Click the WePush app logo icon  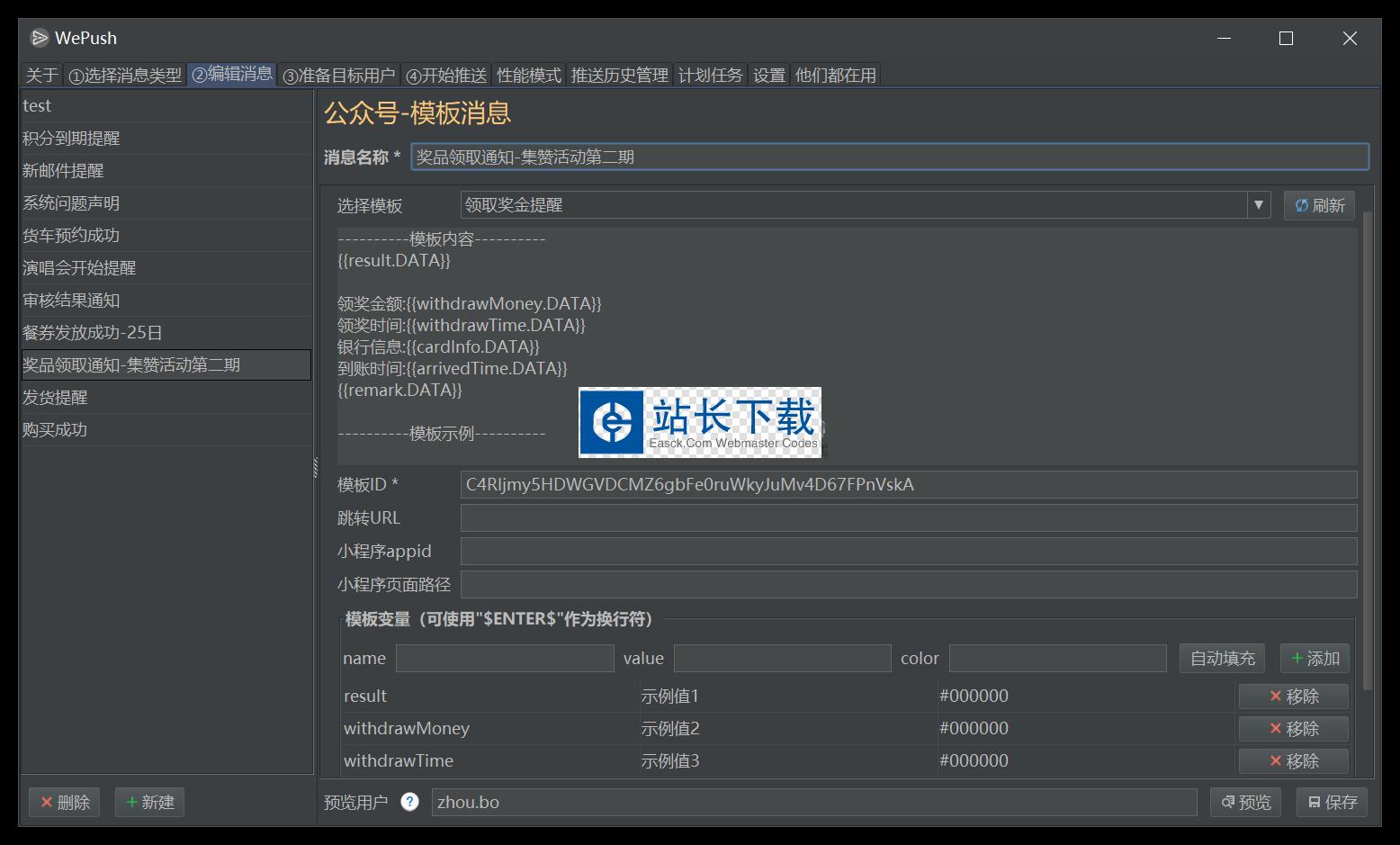tap(39, 38)
